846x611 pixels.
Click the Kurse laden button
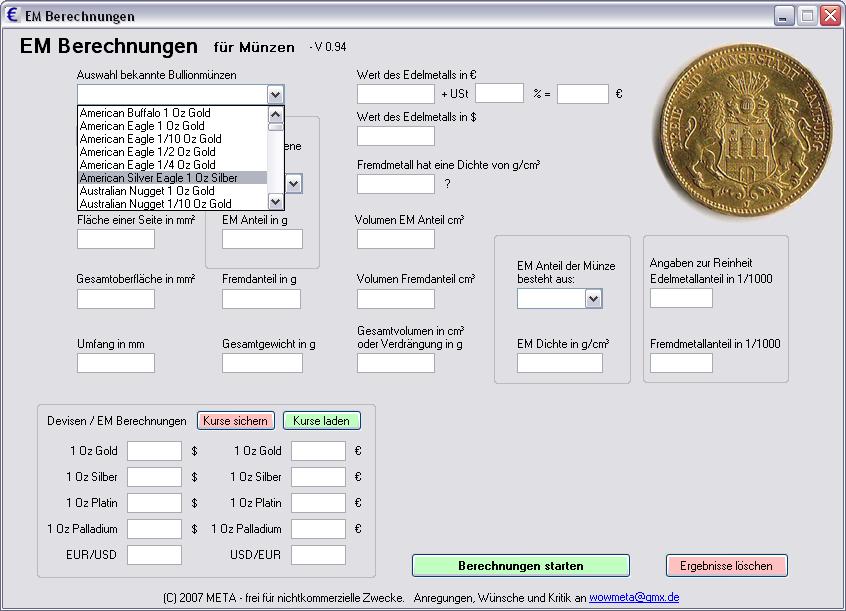click(322, 420)
